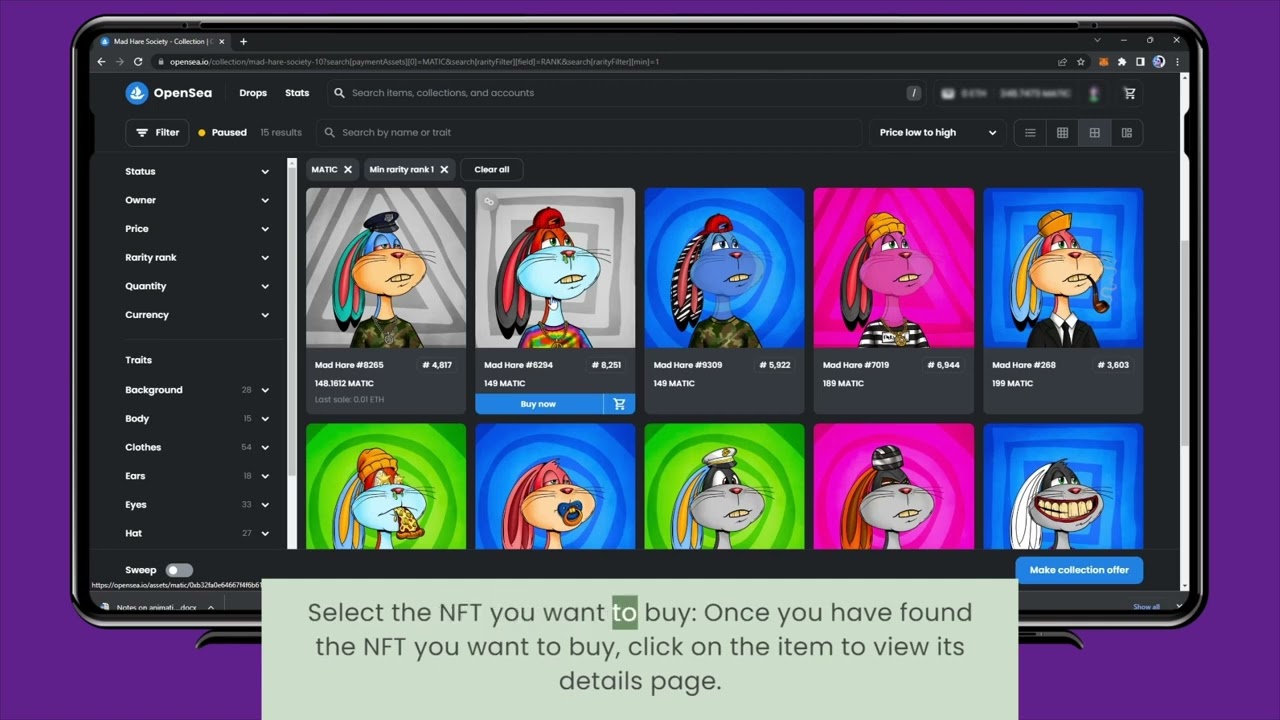This screenshot has height=720, width=1280.
Task: Click the search items, collections, accounts field
Action: pos(626,93)
